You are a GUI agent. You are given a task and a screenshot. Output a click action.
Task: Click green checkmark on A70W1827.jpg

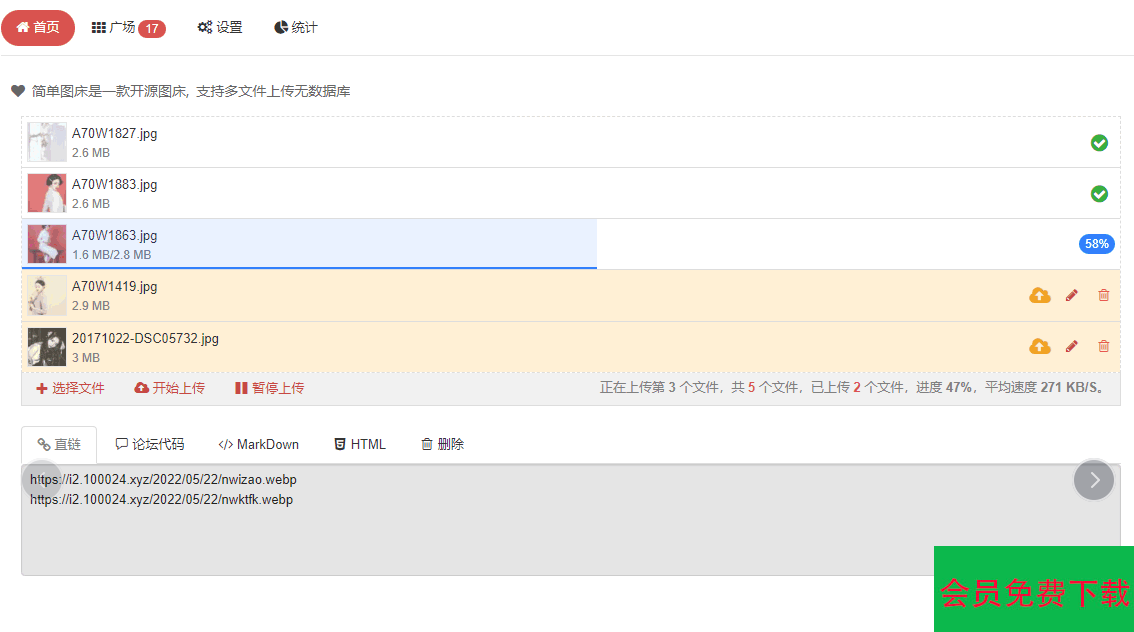click(x=1099, y=143)
